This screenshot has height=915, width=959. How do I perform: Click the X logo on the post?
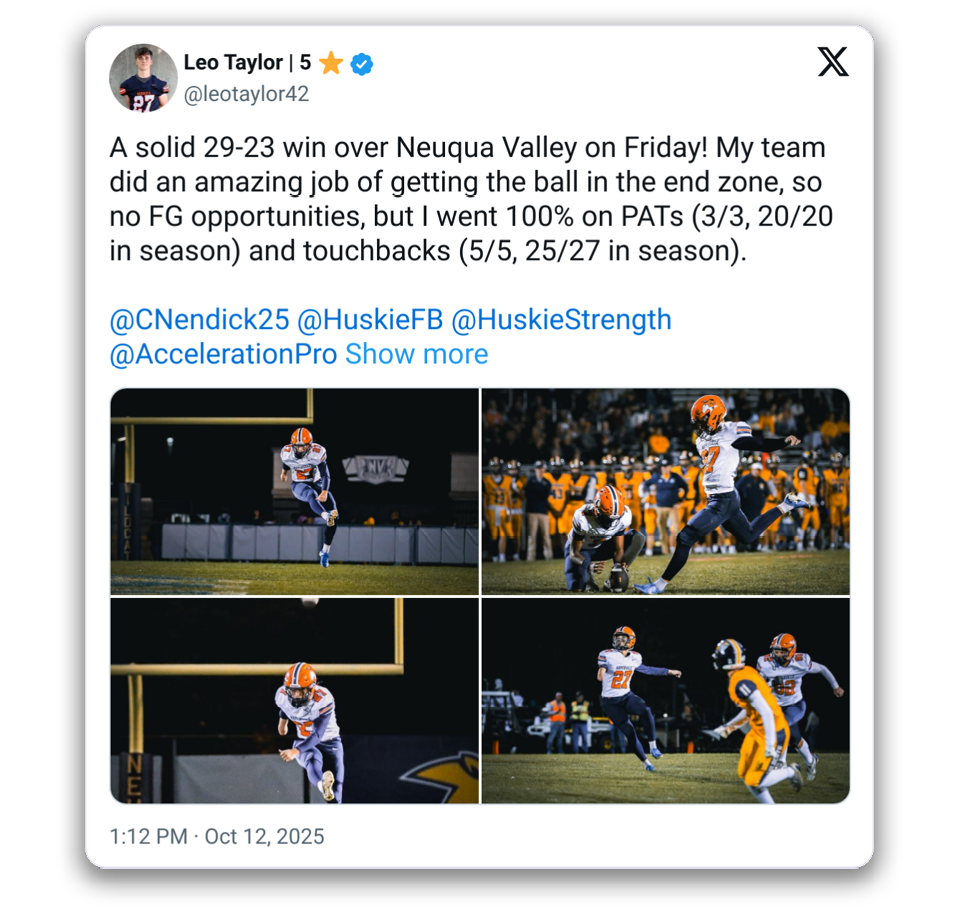click(832, 62)
